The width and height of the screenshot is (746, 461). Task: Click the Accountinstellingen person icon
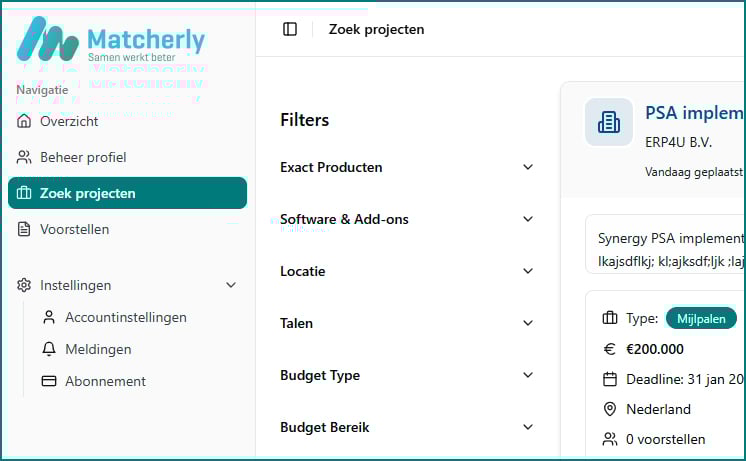pyautogui.click(x=48, y=317)
